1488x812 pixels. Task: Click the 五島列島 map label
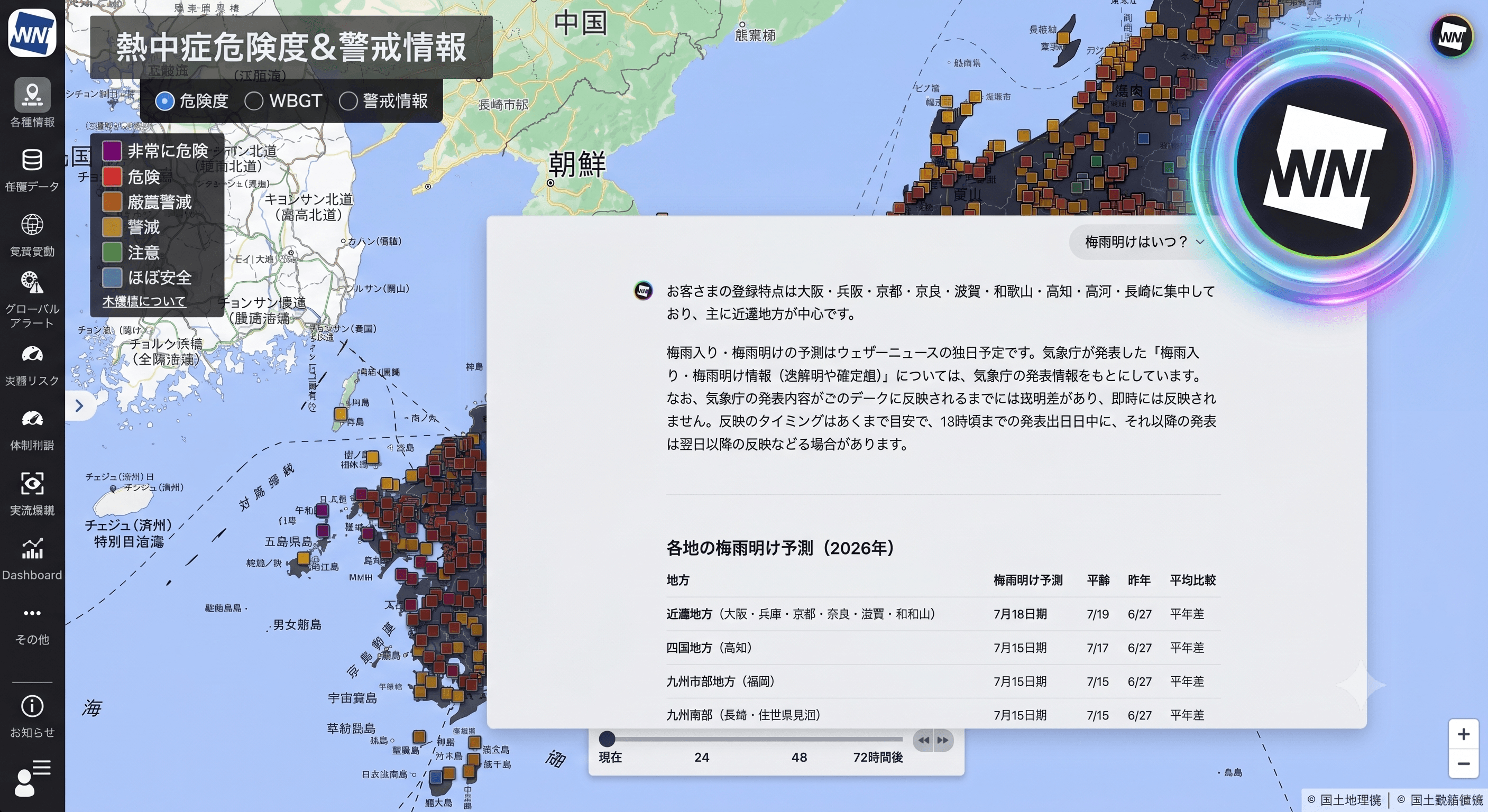tap(288, 542)
